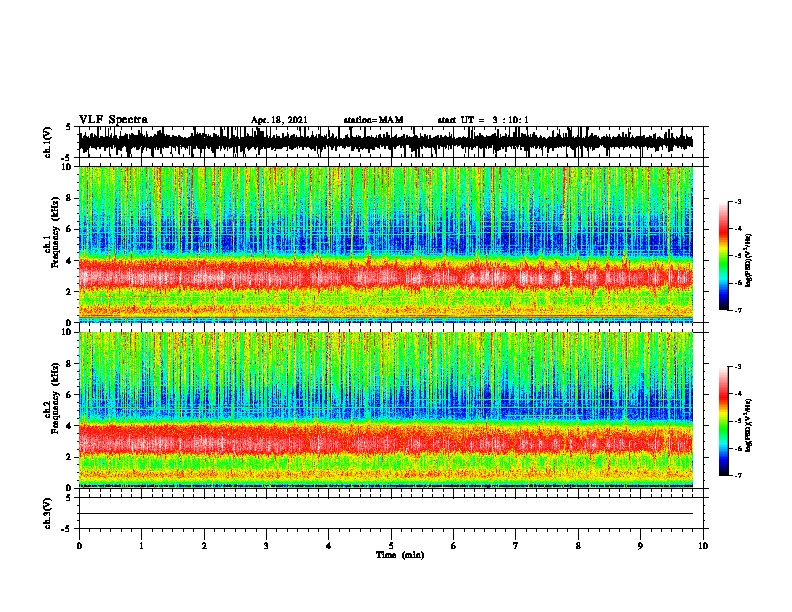Image resolution: width=792 pixels, height=612 pixels.
Task: Click the "ch.1 Frequency (kHz)" axis label
Action: (51, 232)
